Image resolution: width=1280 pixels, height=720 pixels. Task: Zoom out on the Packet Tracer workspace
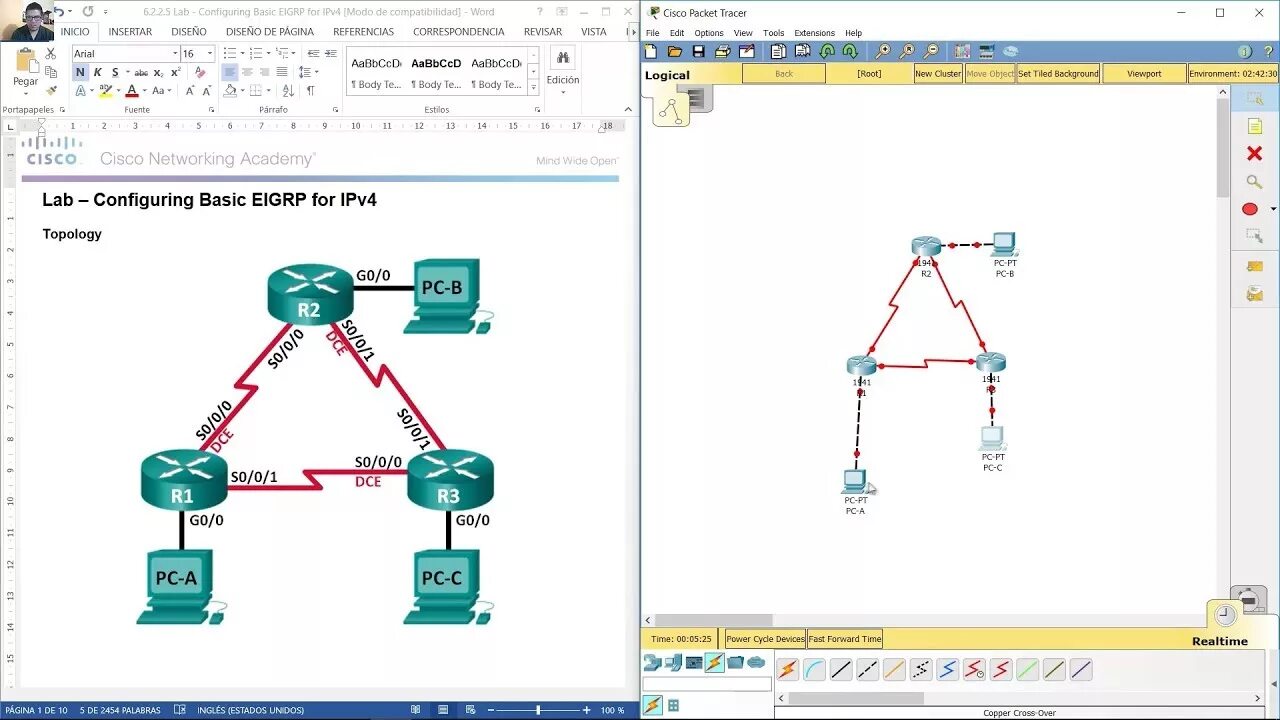click(931, 52)
